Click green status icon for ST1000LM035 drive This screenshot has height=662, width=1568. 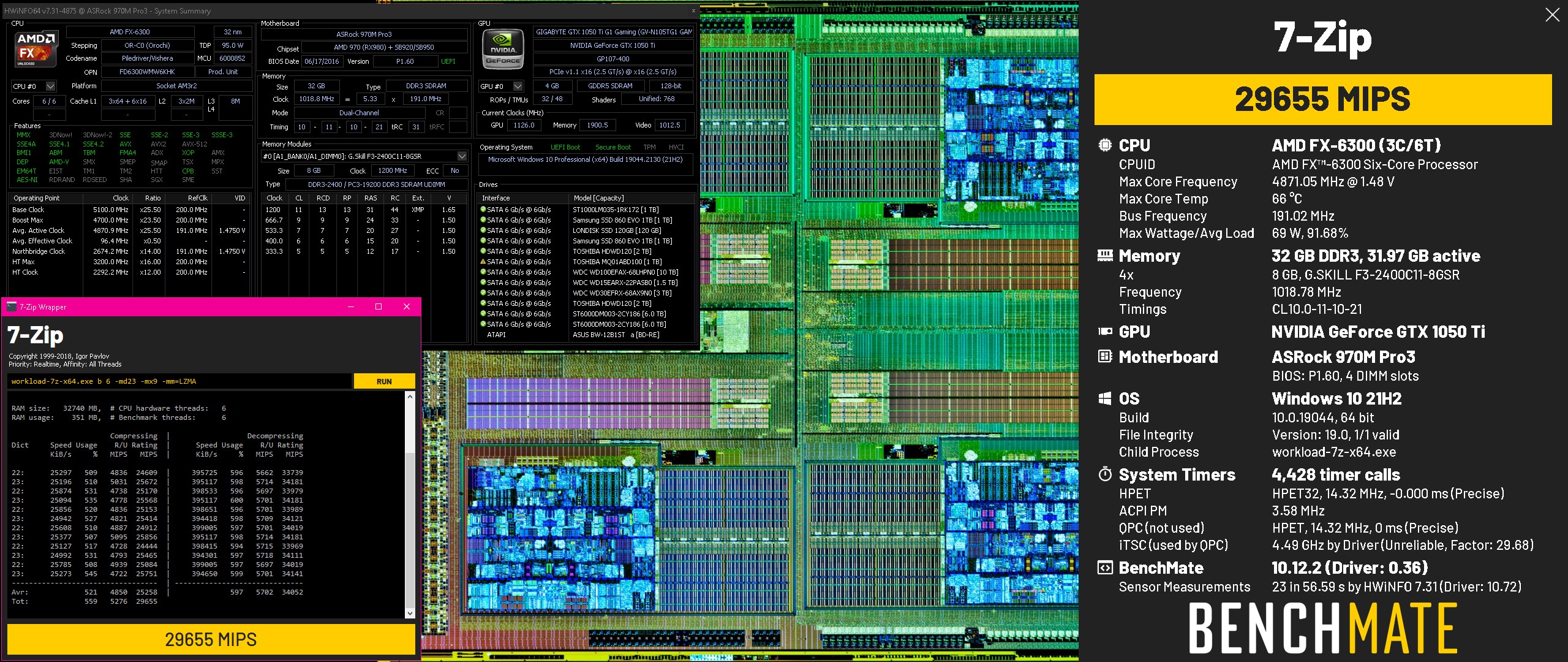coord(483,210)
